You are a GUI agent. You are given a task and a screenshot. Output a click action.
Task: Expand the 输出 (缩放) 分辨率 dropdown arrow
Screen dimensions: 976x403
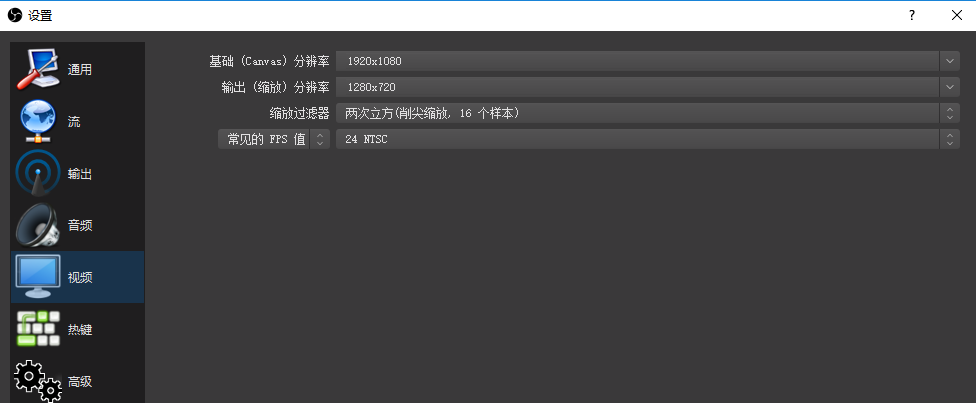tap(949, 87)
